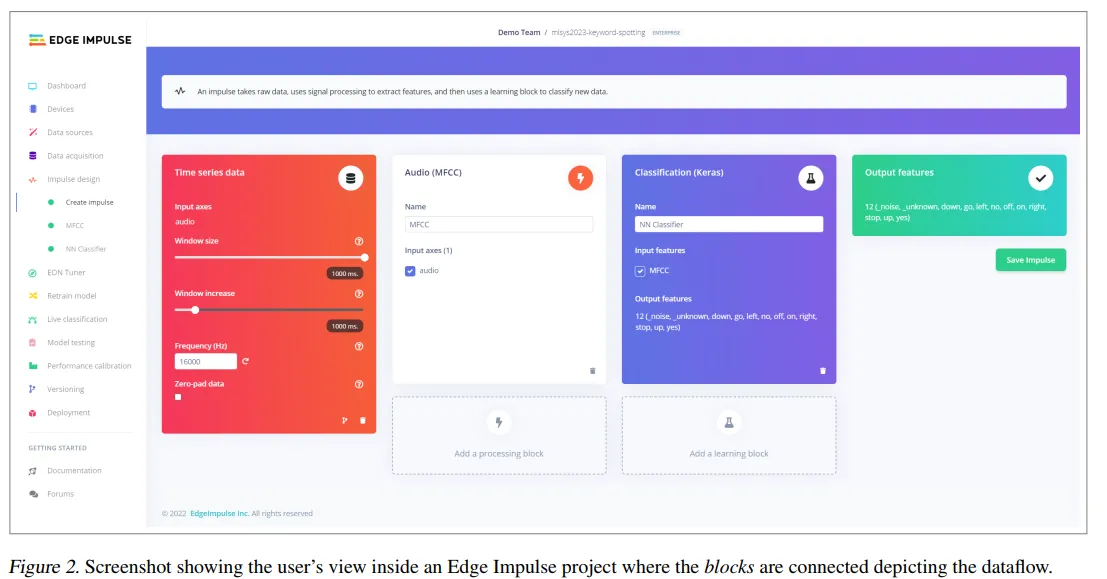Click the refresh icon next to Frequency
The width and height of the screenshot is (1107, 579).
click(246, 362)
